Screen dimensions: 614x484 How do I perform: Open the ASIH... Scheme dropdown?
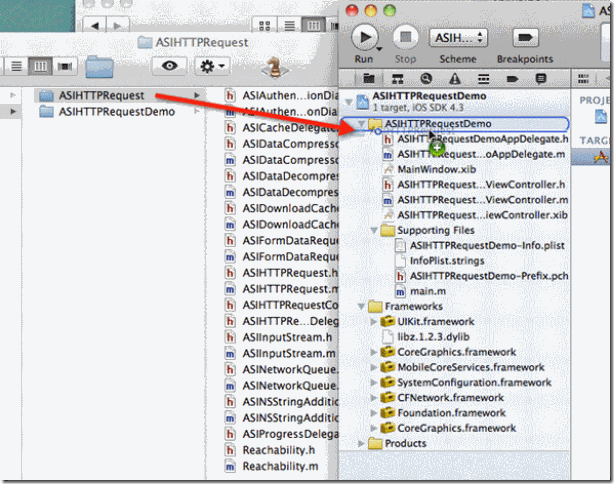pos(458,38)
